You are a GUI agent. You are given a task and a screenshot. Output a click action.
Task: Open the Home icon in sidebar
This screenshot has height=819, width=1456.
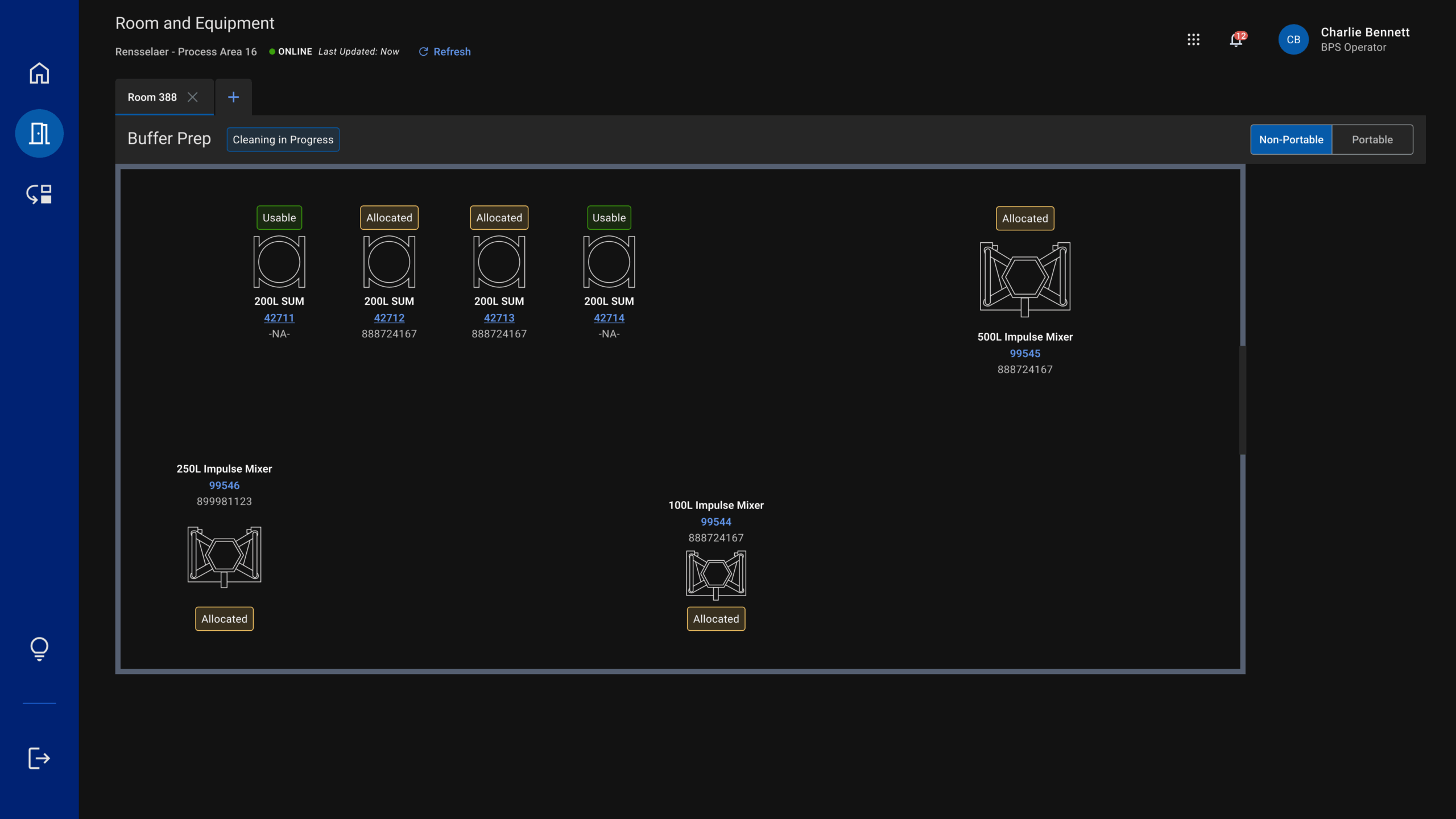tap(39, 73)
